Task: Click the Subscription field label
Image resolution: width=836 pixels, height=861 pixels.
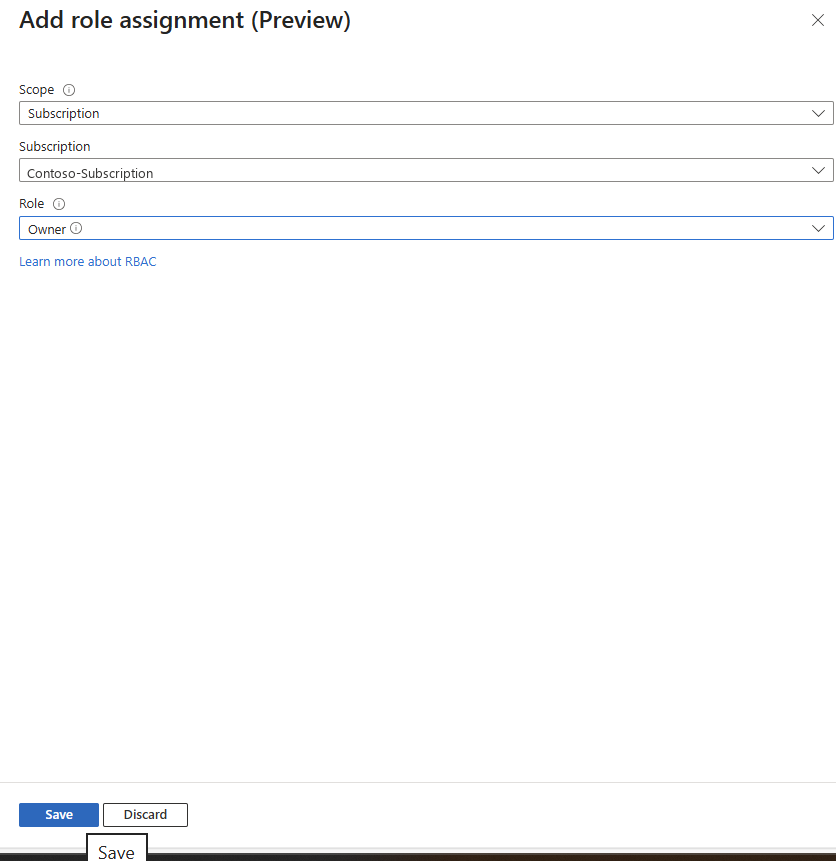Action: click(54, 147)
